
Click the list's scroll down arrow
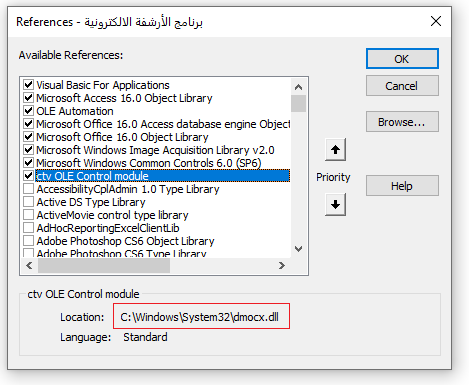coord(298,249)
